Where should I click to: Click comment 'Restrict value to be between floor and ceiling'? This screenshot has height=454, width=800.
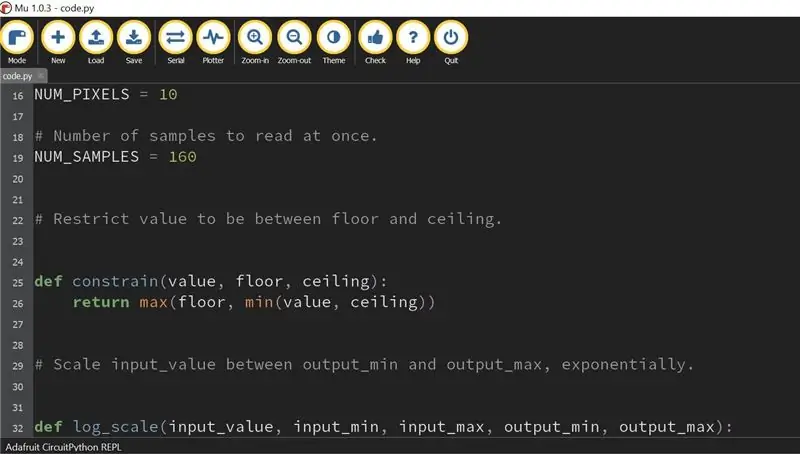268,219
